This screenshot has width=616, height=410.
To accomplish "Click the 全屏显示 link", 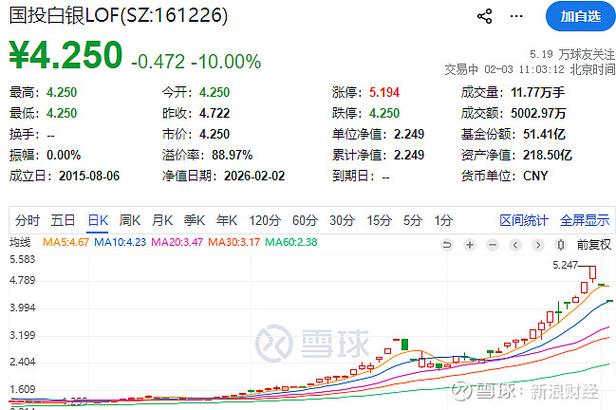I will tap(585, 220).
